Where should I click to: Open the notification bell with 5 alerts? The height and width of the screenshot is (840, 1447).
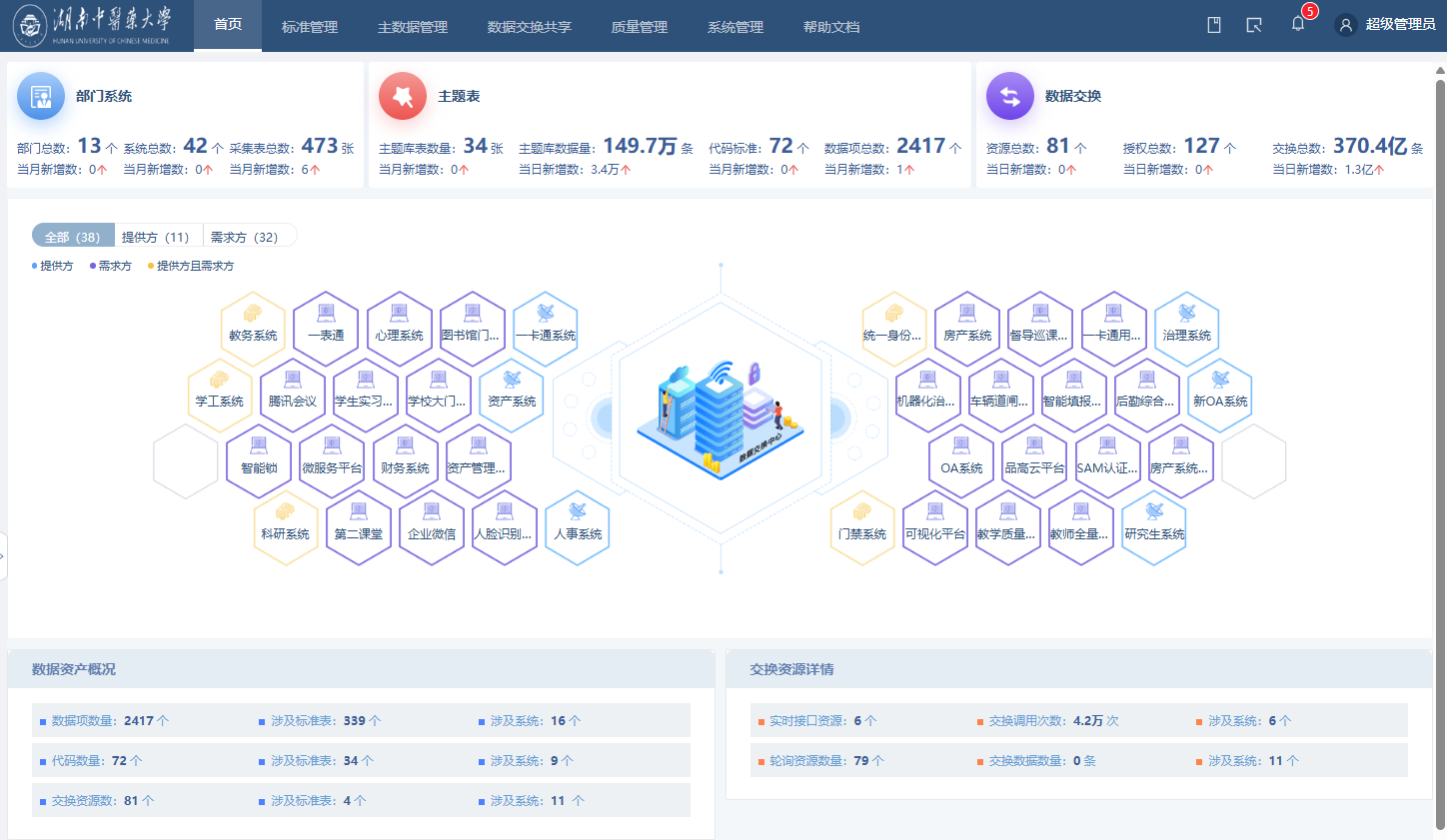click(x=1298, y=24)
